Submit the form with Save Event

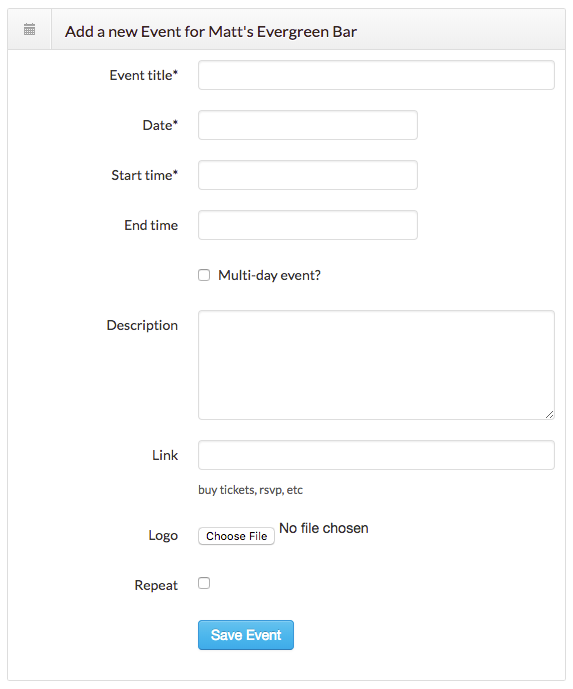tap(246, 635)
